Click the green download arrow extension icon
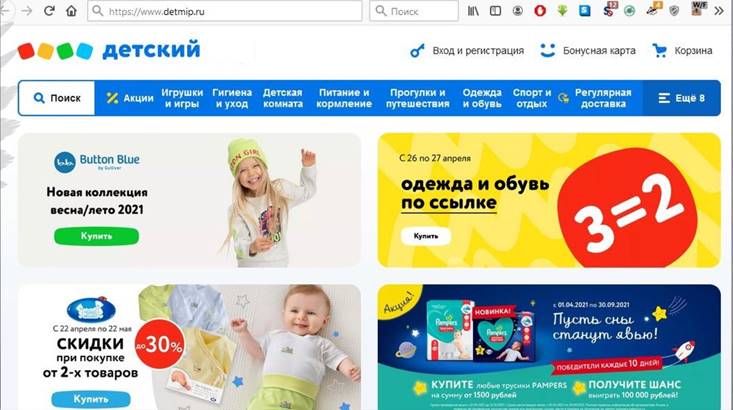The width and height of the screenshot is (733, 410). click(562, 11)
